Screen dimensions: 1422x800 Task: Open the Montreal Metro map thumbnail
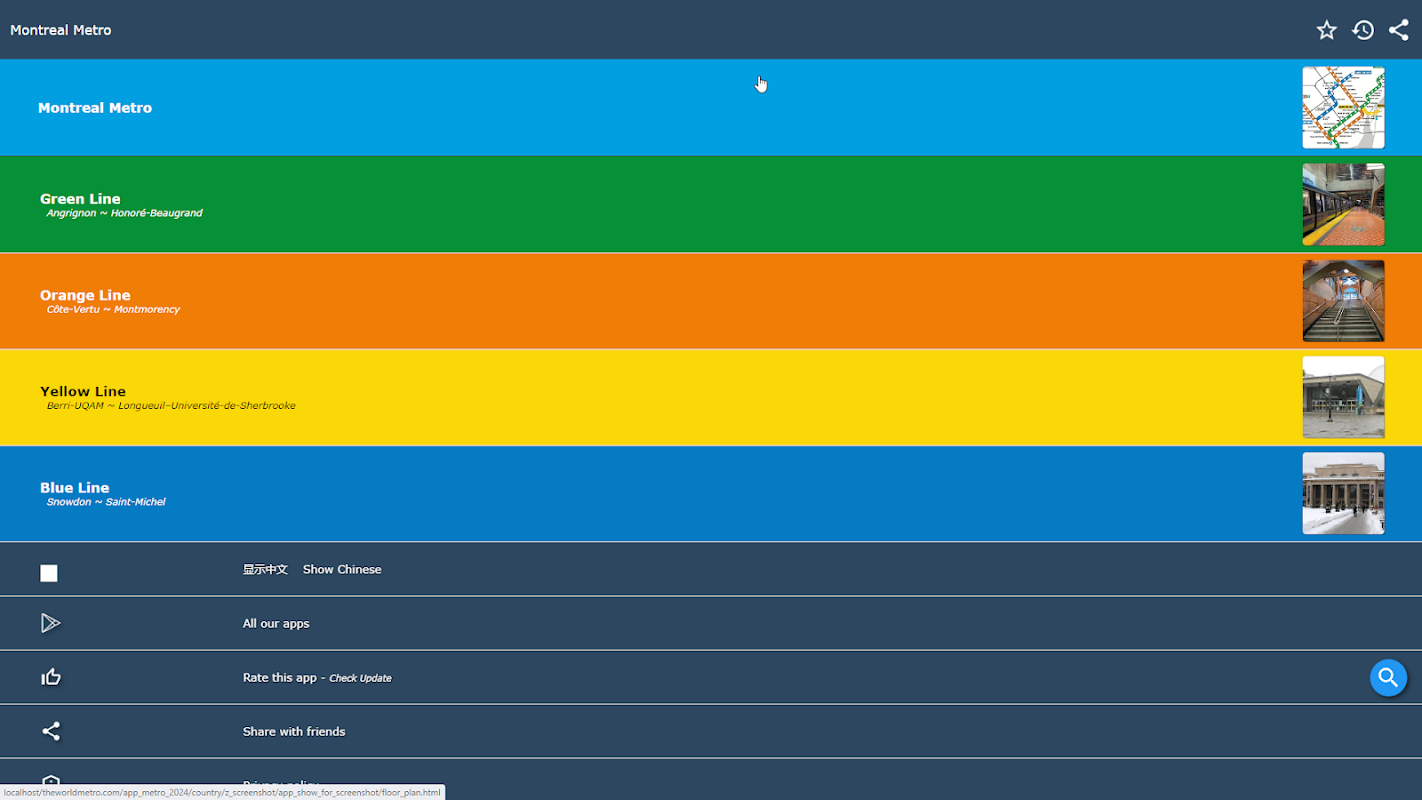pos(1343,108)
